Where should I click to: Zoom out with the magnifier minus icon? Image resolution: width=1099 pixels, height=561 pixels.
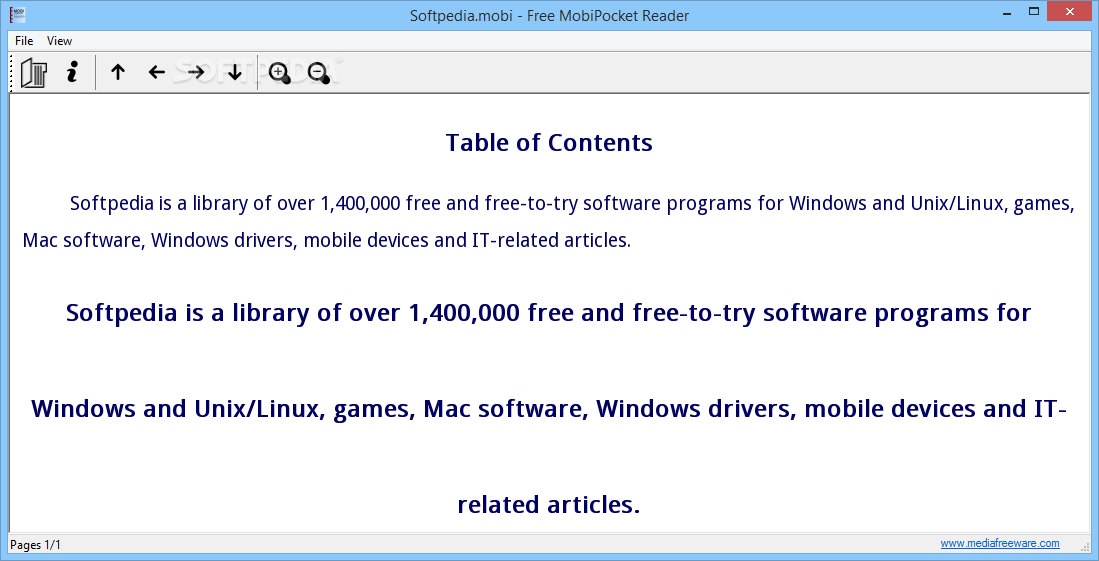[x=319, y=73]
